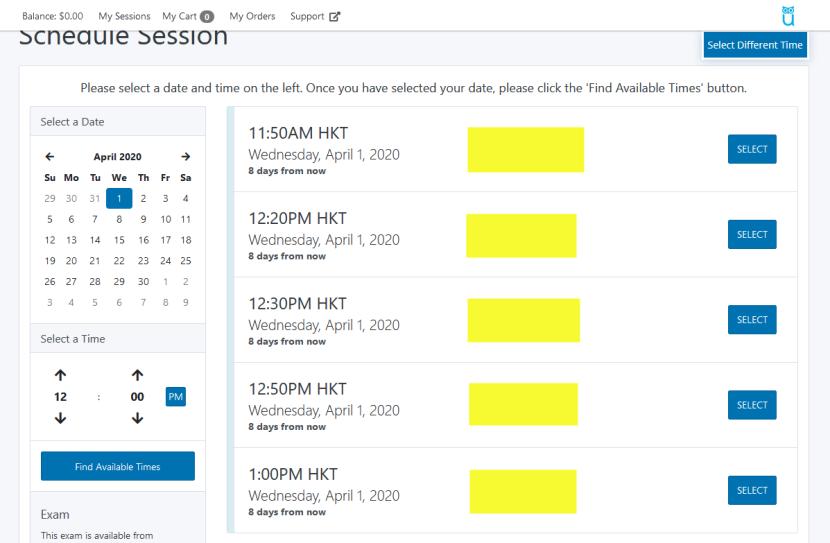830x543 pixels.
Task: Open My Cart from top bar
Action: click(x=188, y=16)
